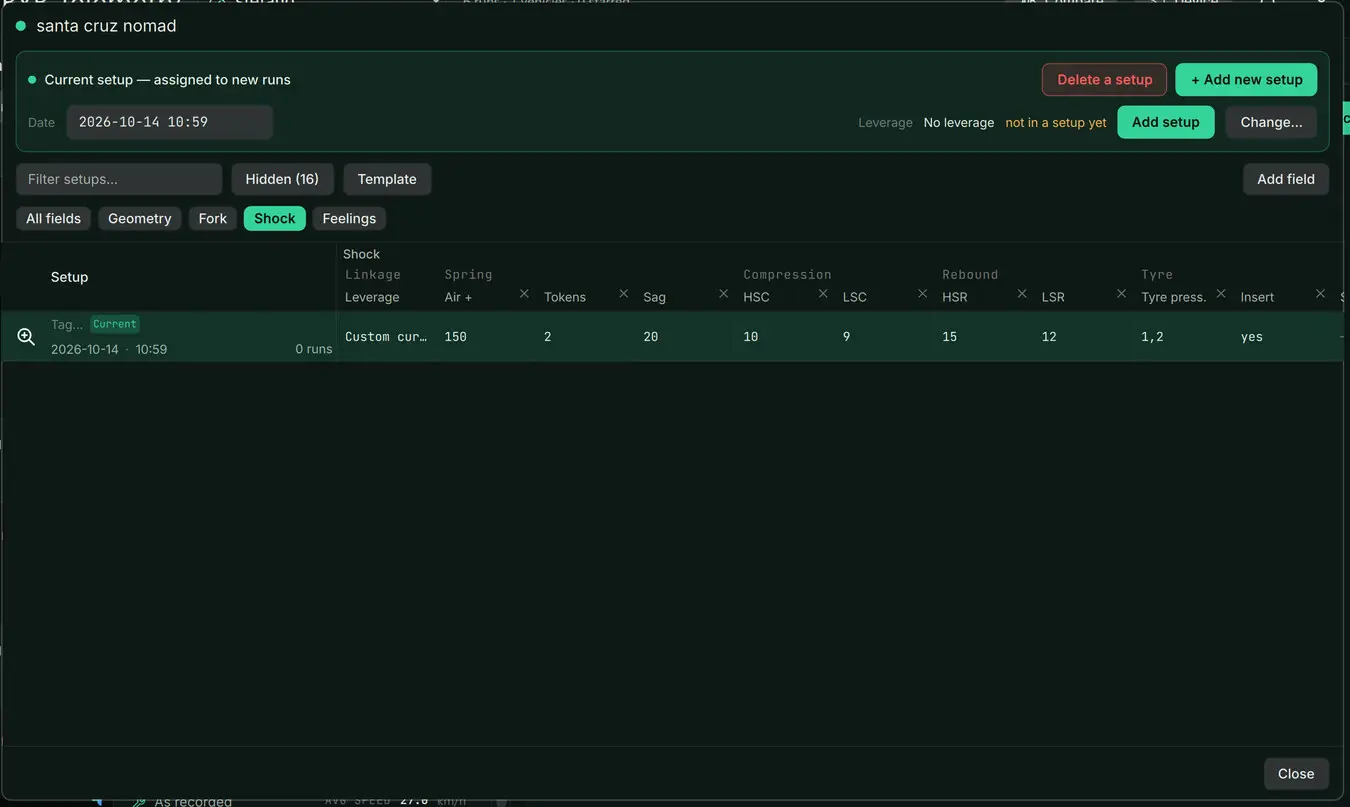Screen dimensions: 1350x807
Task: Open the Geometry fields tab
Action: tap(140, 219)
